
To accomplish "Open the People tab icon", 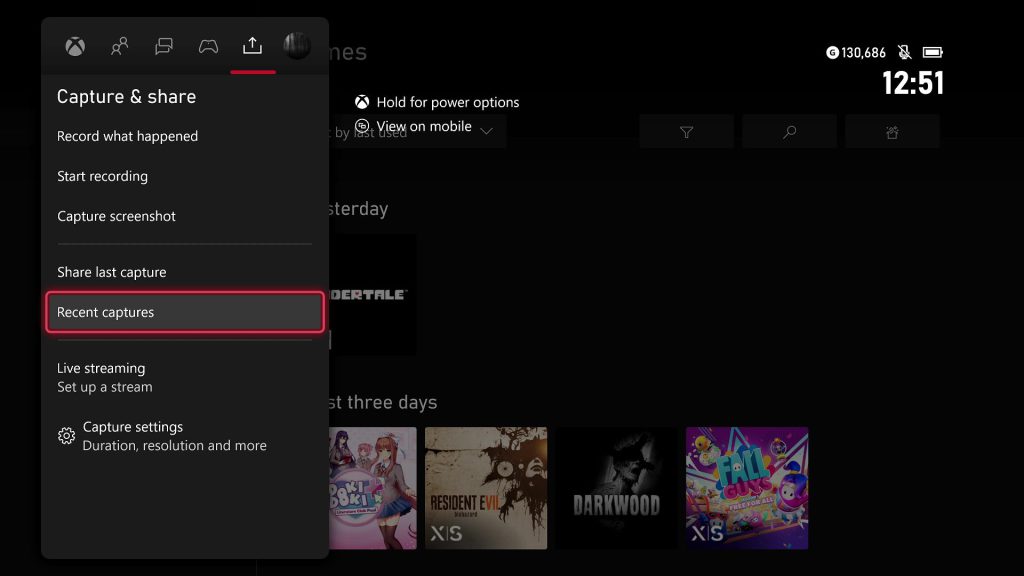I will 120,46.
